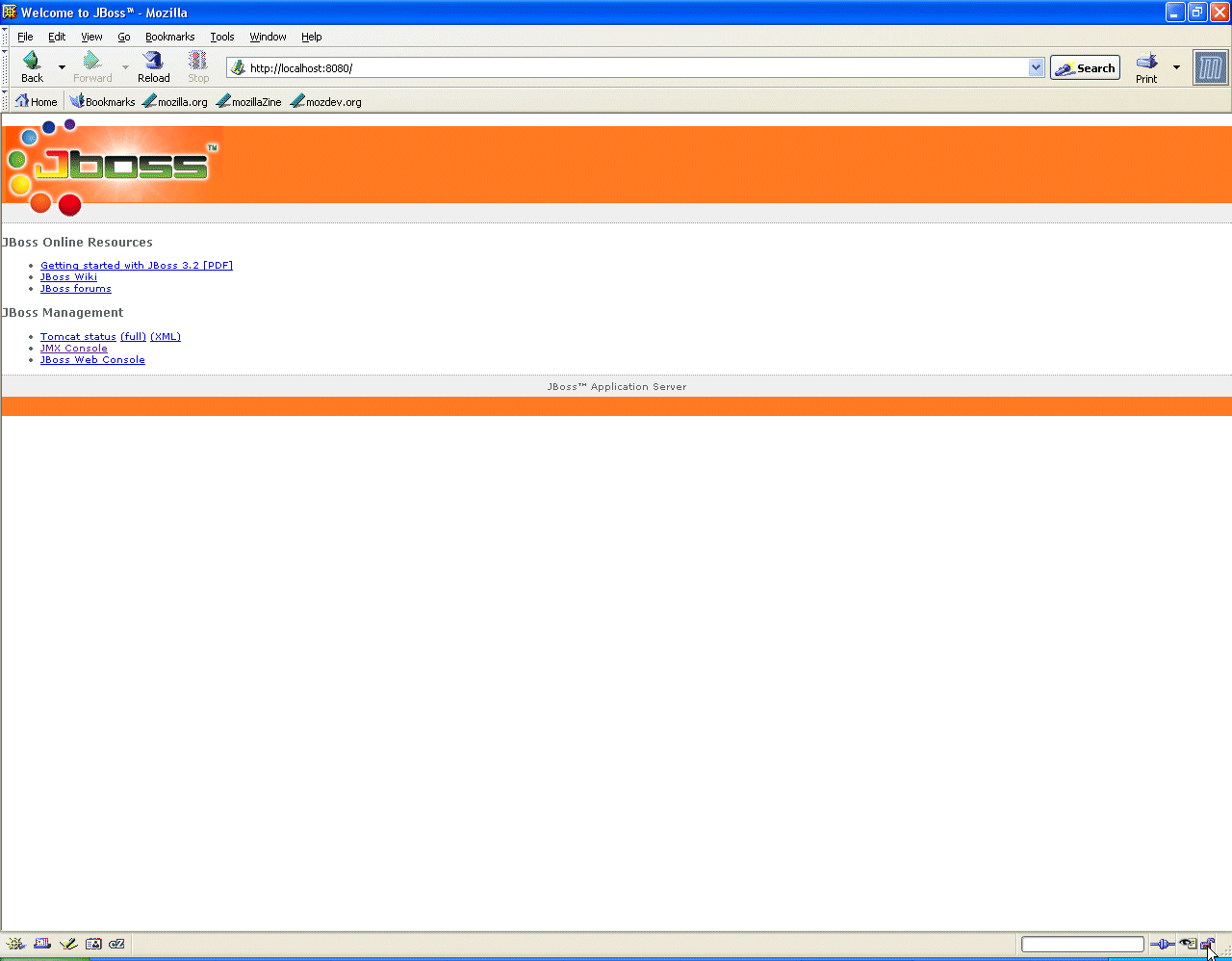Reload the current page
The width and height of the screenshot is (1232, 961).
click(x=153, y=67)
